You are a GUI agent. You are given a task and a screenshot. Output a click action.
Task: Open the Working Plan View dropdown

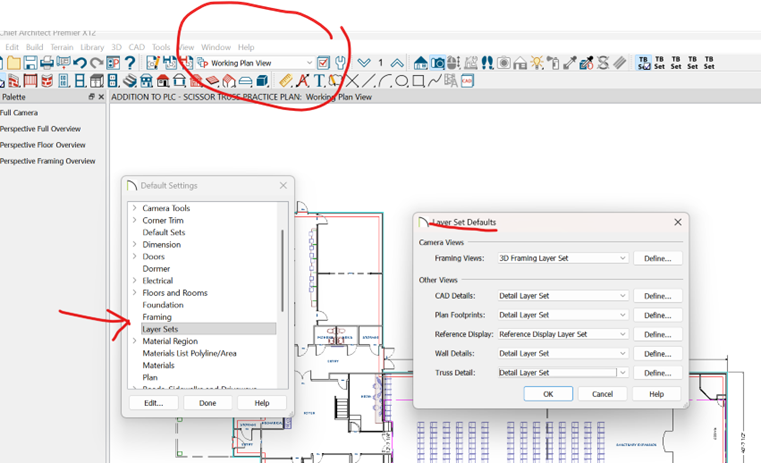click(307, 63)
